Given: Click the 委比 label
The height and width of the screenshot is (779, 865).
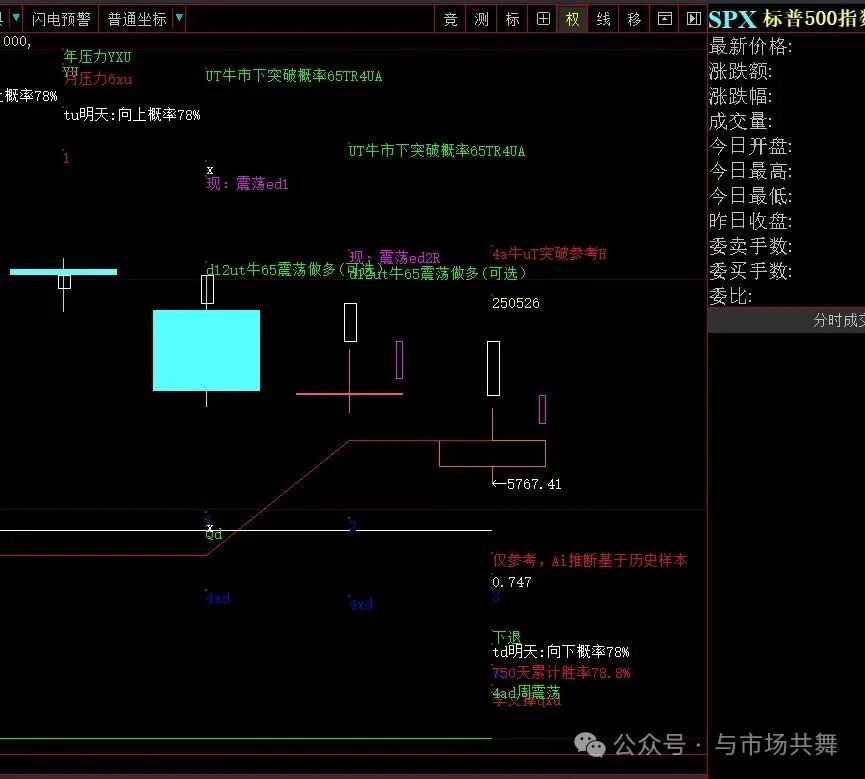Looking at the screenshot, I should pyautogui.click(x=730, y=296).
